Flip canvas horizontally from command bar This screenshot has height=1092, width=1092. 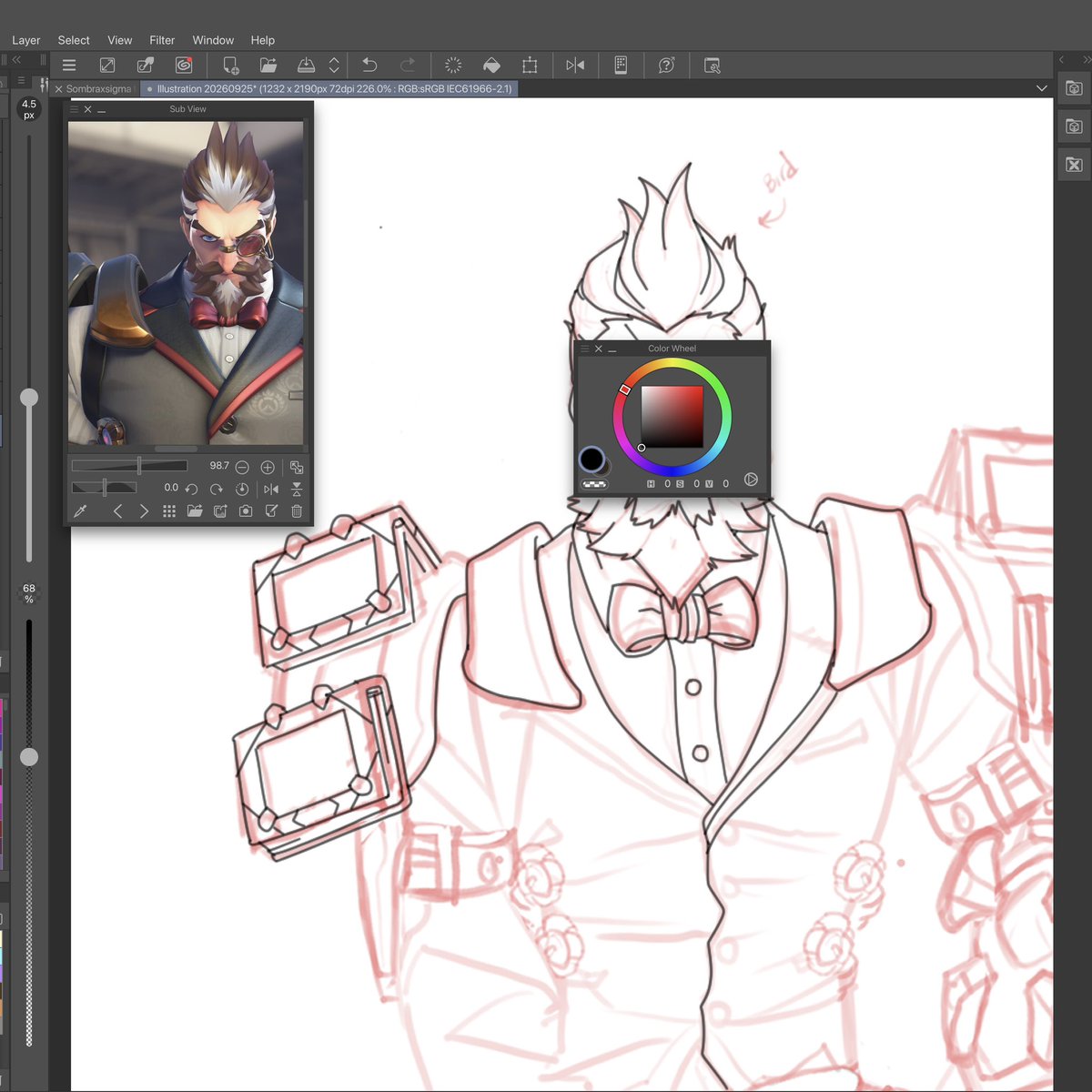pyautogui.click(x=575, y=66)
